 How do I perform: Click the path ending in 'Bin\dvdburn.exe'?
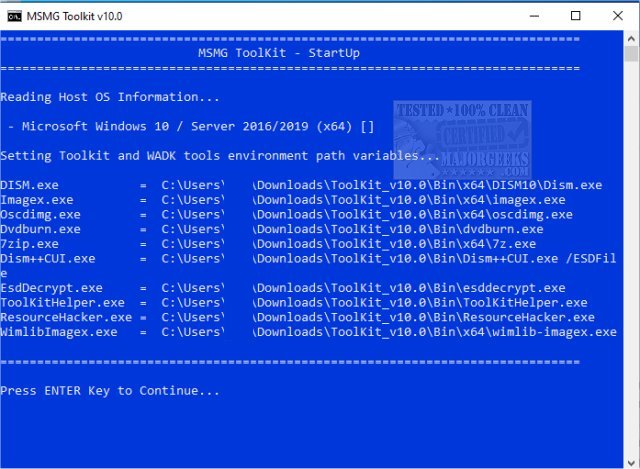[352, 229]
